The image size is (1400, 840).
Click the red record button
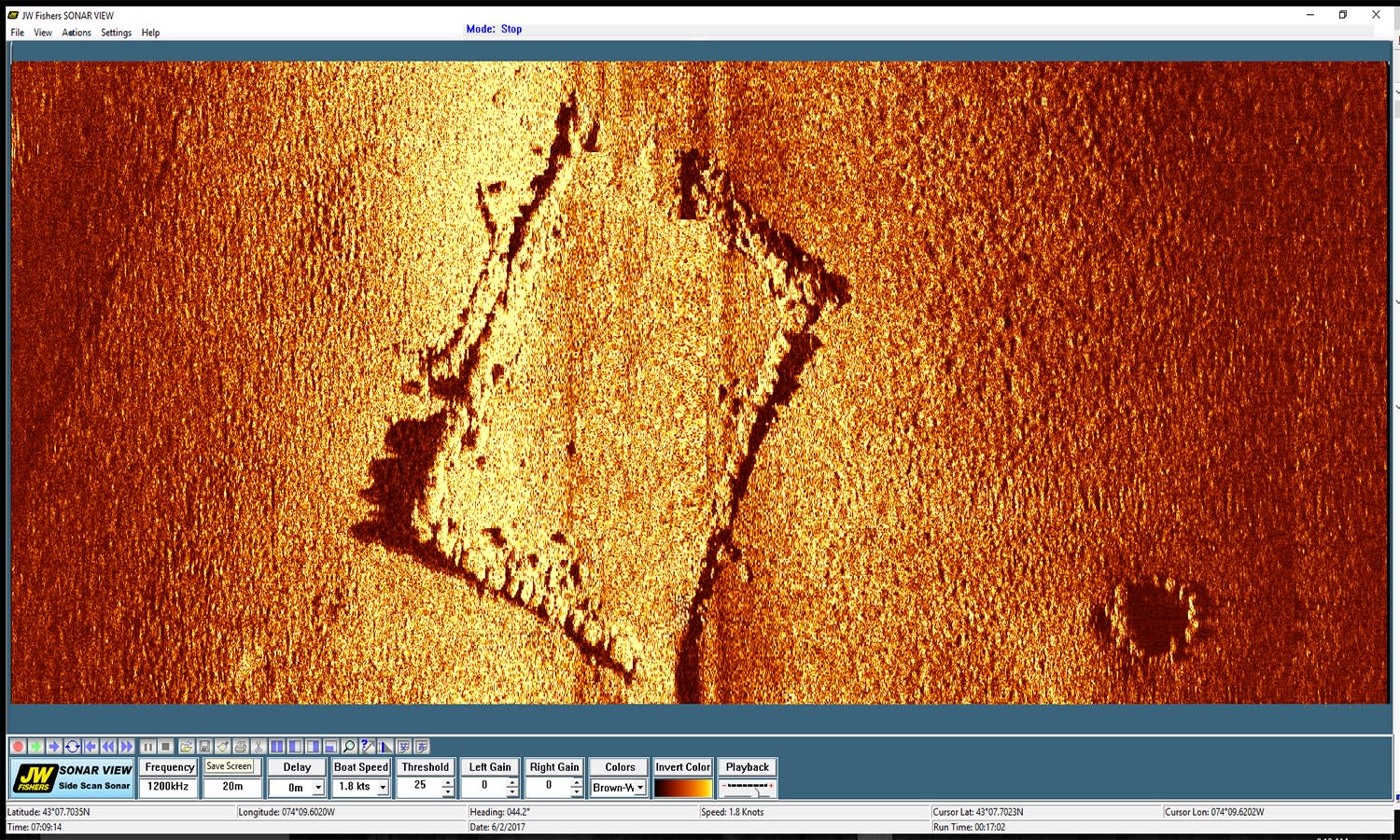click(18, 747)
